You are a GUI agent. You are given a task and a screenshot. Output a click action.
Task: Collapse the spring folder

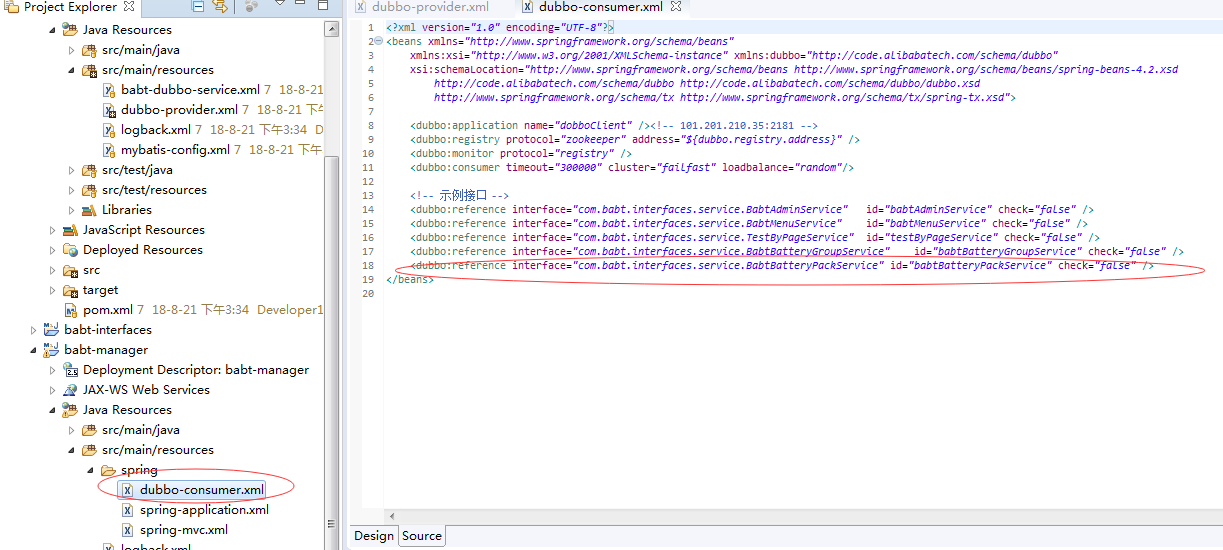(x=91, y=470)
